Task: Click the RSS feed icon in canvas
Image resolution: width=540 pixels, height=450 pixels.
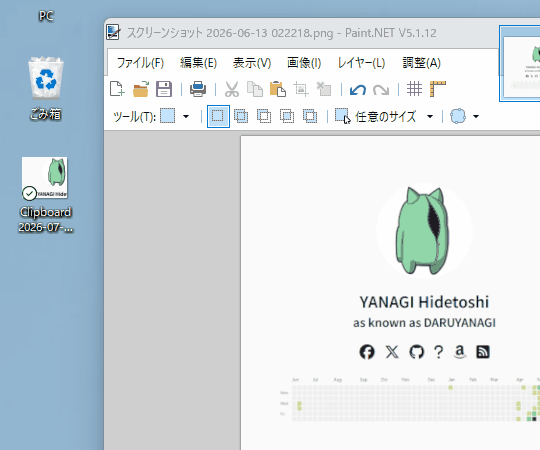Action: pyautogui.click(x=483, y=352)
